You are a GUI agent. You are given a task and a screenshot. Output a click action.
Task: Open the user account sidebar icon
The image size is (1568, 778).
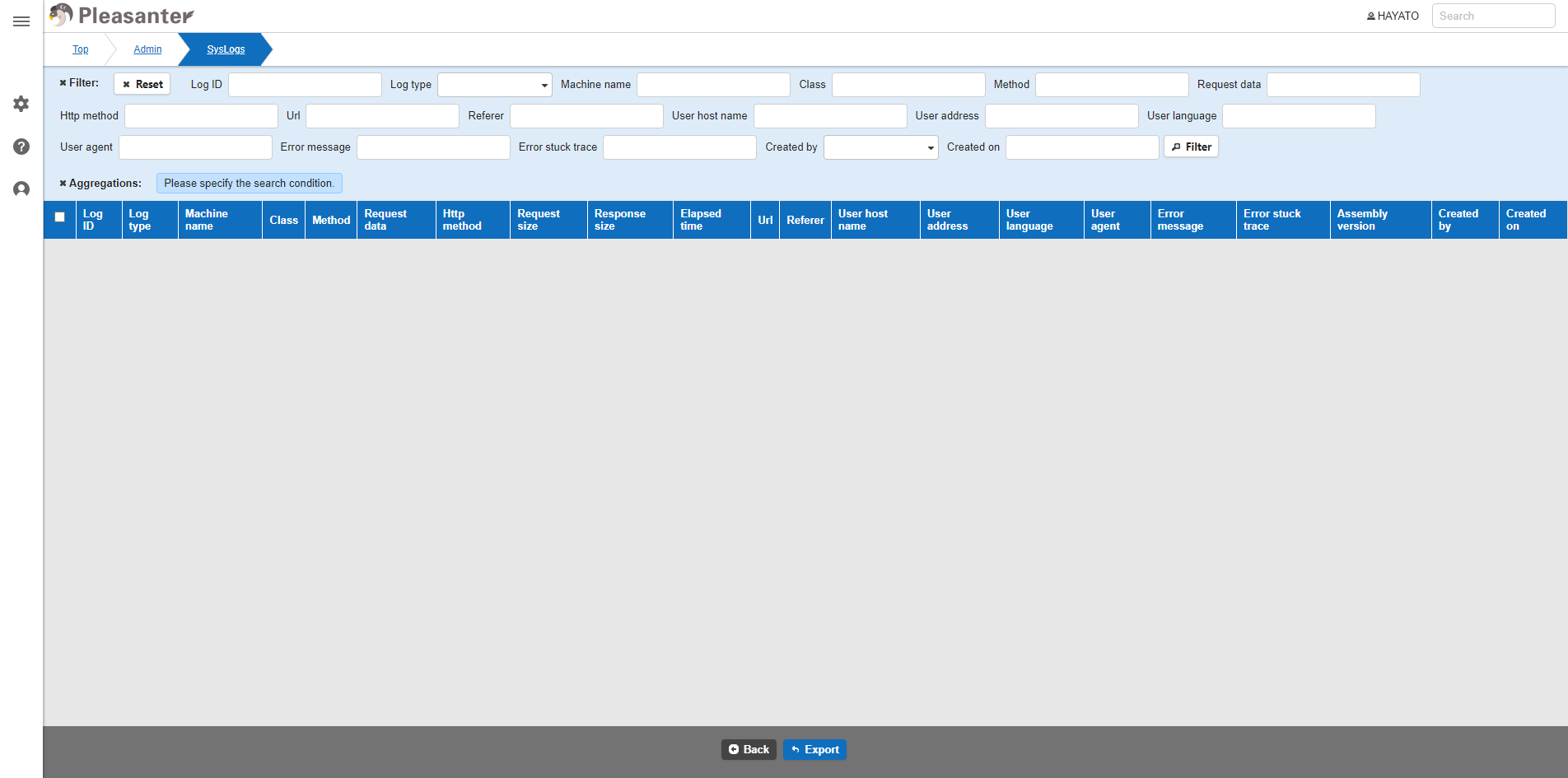pos(21,189)
